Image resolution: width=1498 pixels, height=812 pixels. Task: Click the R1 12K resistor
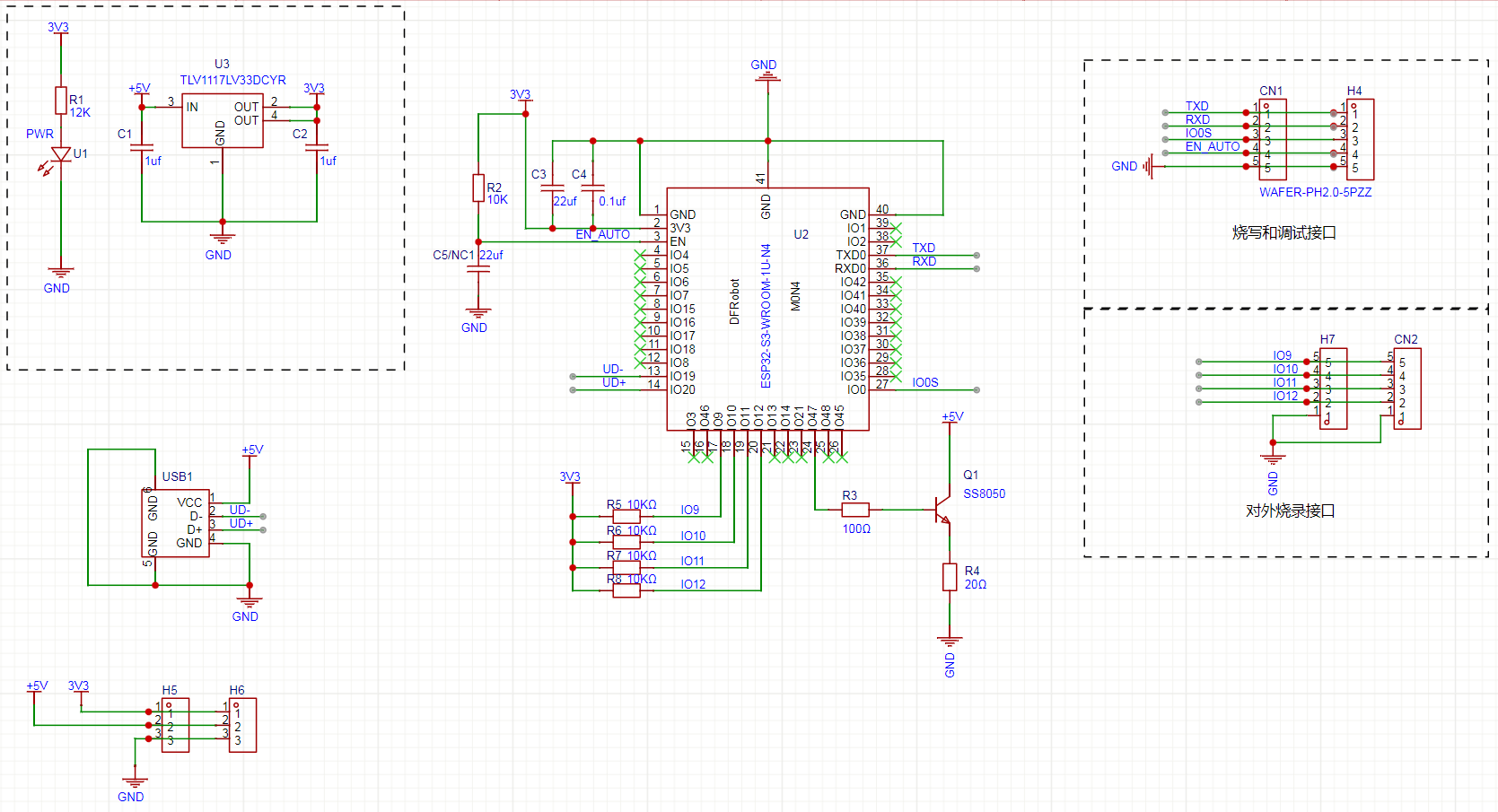click(x=61, y=100)
